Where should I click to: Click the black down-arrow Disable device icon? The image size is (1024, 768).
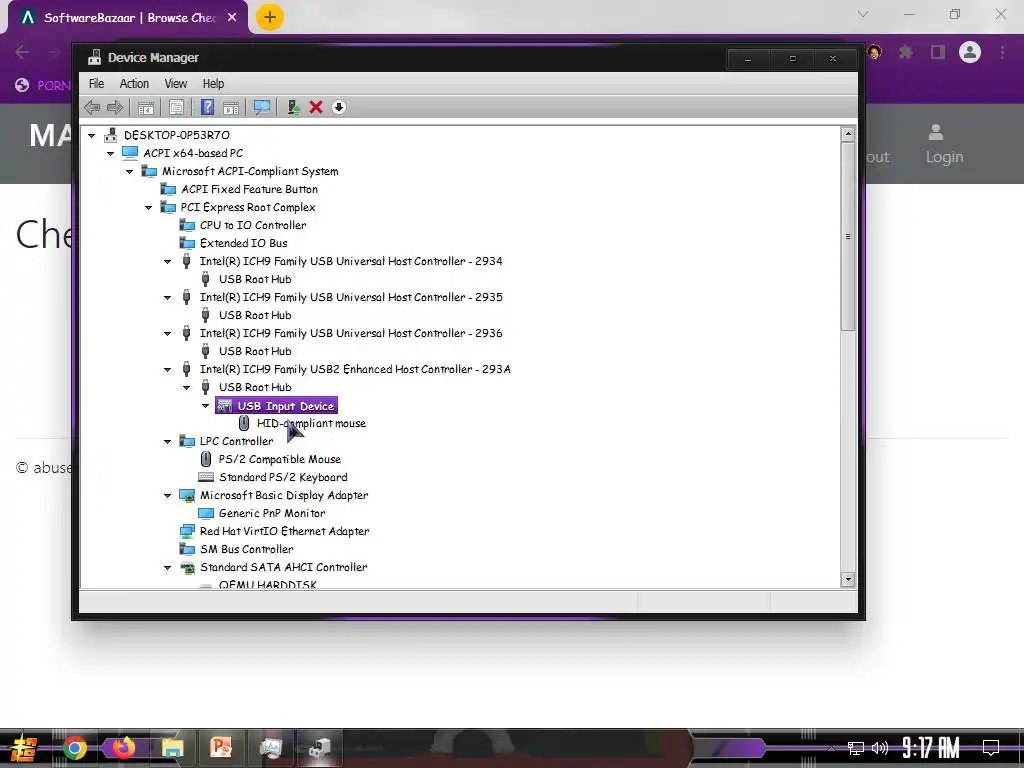(338, 107)
